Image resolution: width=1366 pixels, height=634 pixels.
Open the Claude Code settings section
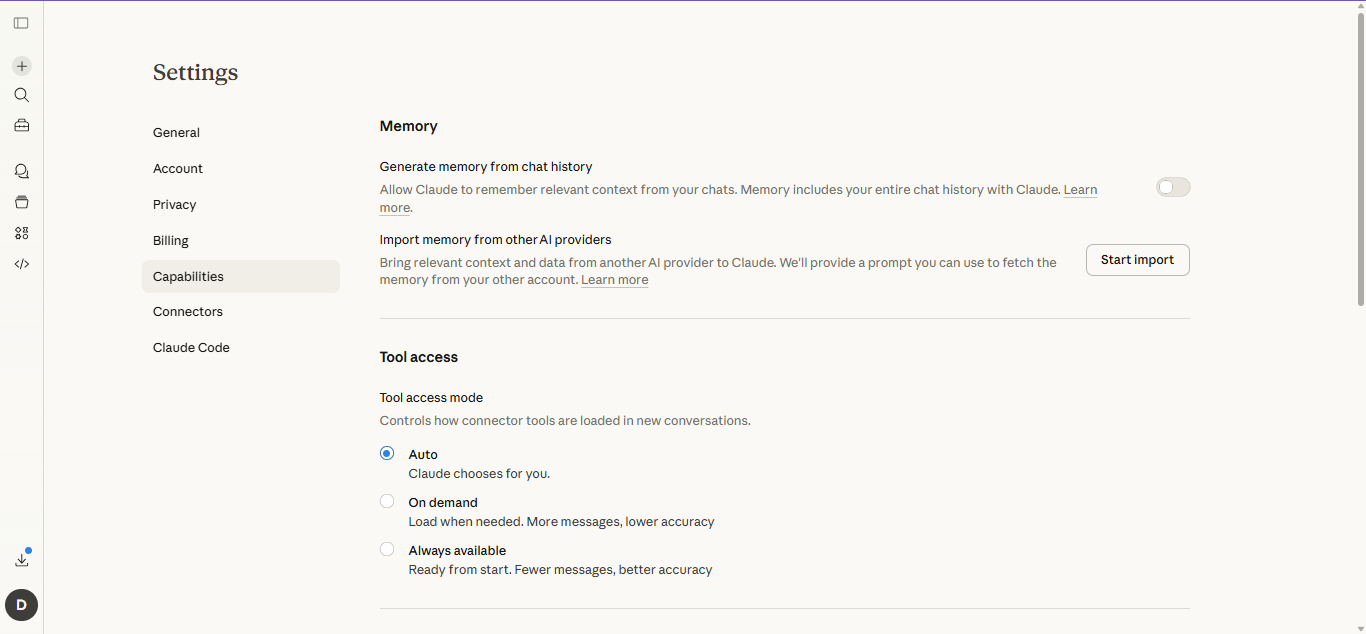(x=241, y=347)
